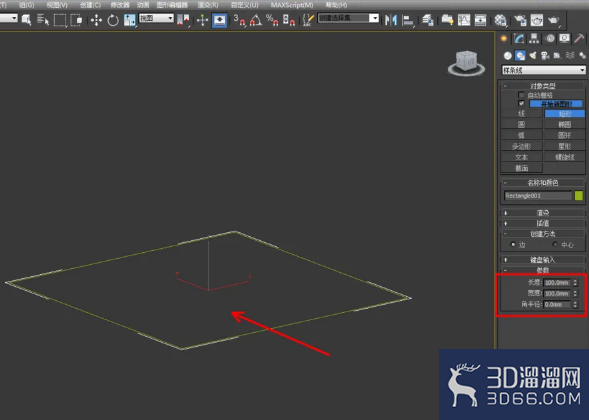Click the 文本 Text shape button
Image resolution: width=589 pixels, height=420 pixels.
pos(521,157)
